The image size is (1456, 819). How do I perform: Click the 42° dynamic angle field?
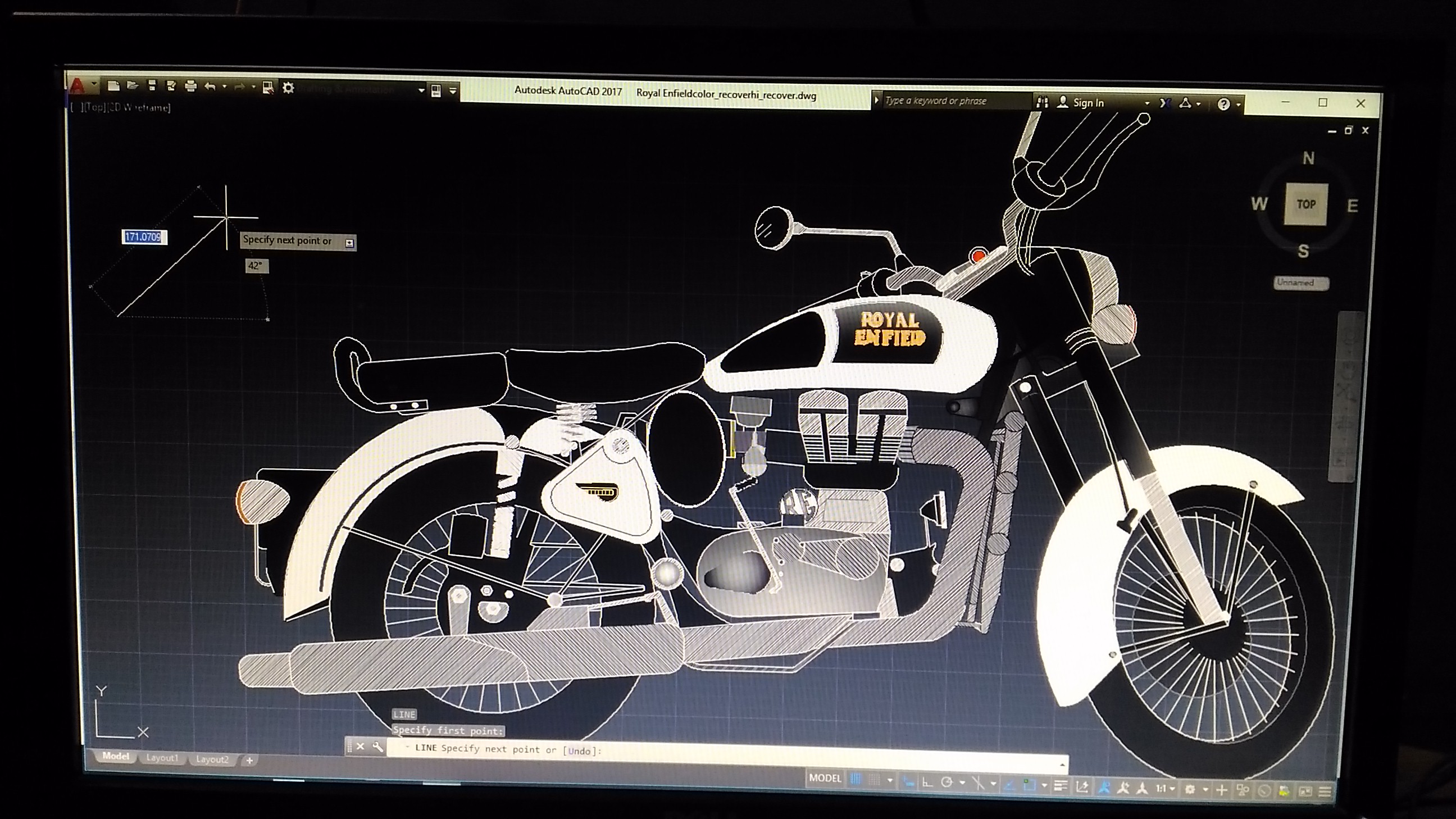(x=257, y=266)
